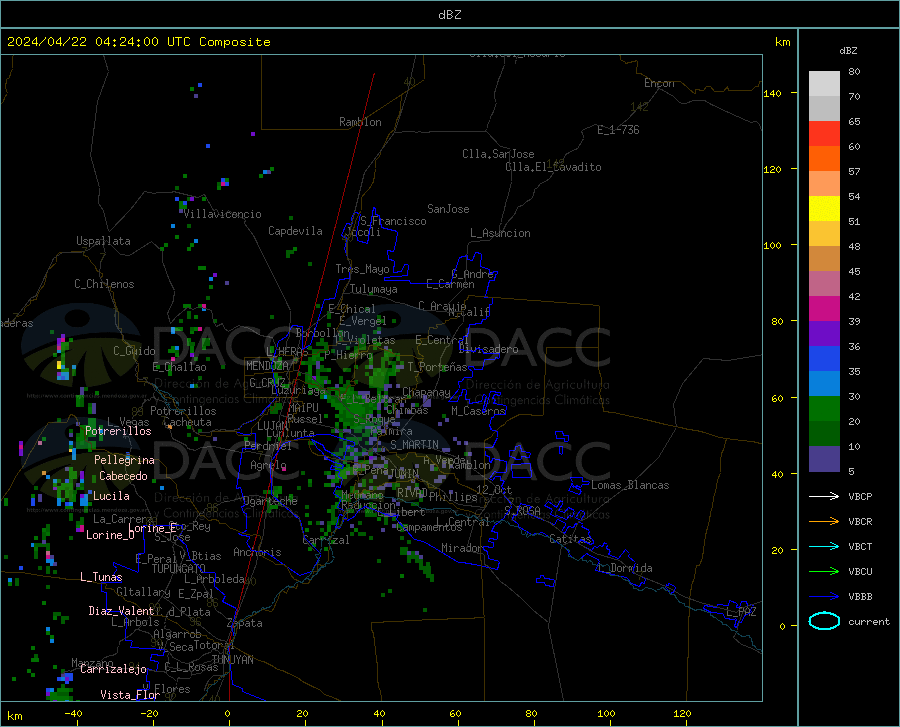Click the 'Divisadero' map label

(488, 349)
